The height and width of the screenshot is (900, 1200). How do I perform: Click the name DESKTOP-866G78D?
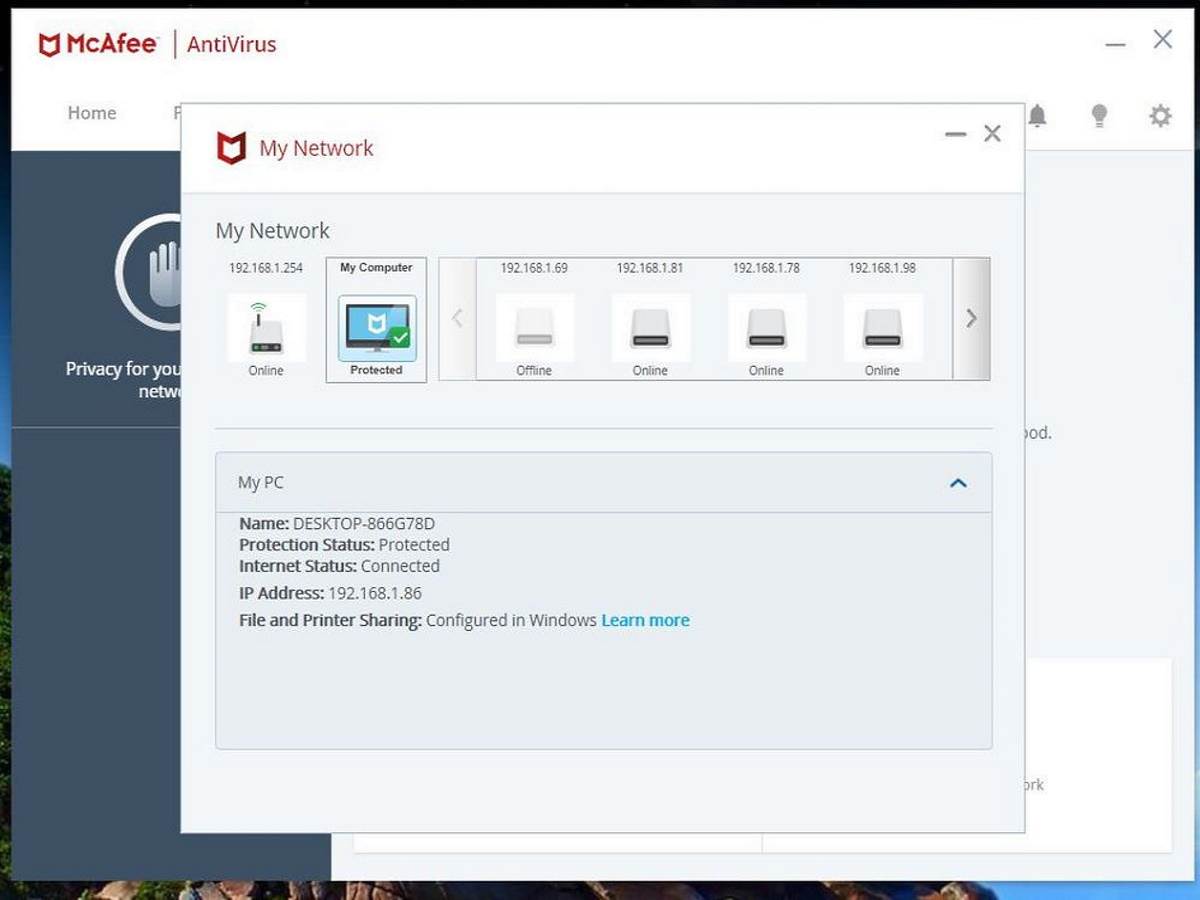point(364,523)
